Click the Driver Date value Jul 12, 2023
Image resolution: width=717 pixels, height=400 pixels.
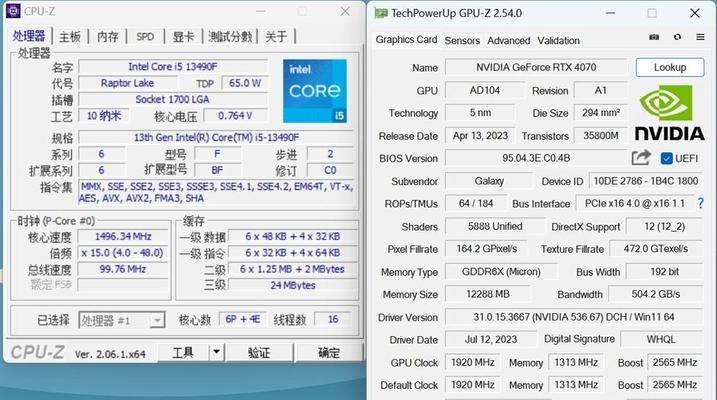click(x=491, y=339)
